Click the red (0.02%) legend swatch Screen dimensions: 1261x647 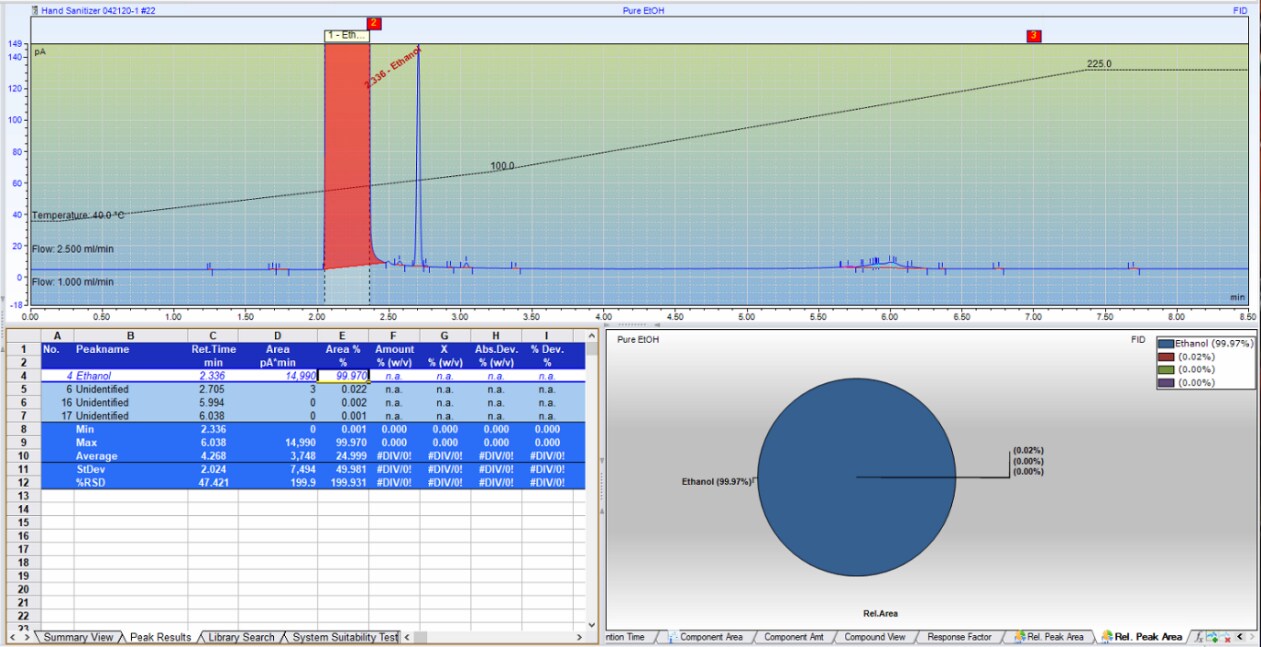(x=1166, y=357)
